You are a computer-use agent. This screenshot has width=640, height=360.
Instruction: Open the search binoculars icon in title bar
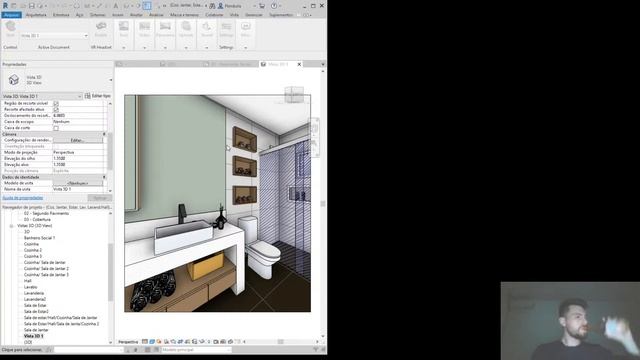point(212,6)
